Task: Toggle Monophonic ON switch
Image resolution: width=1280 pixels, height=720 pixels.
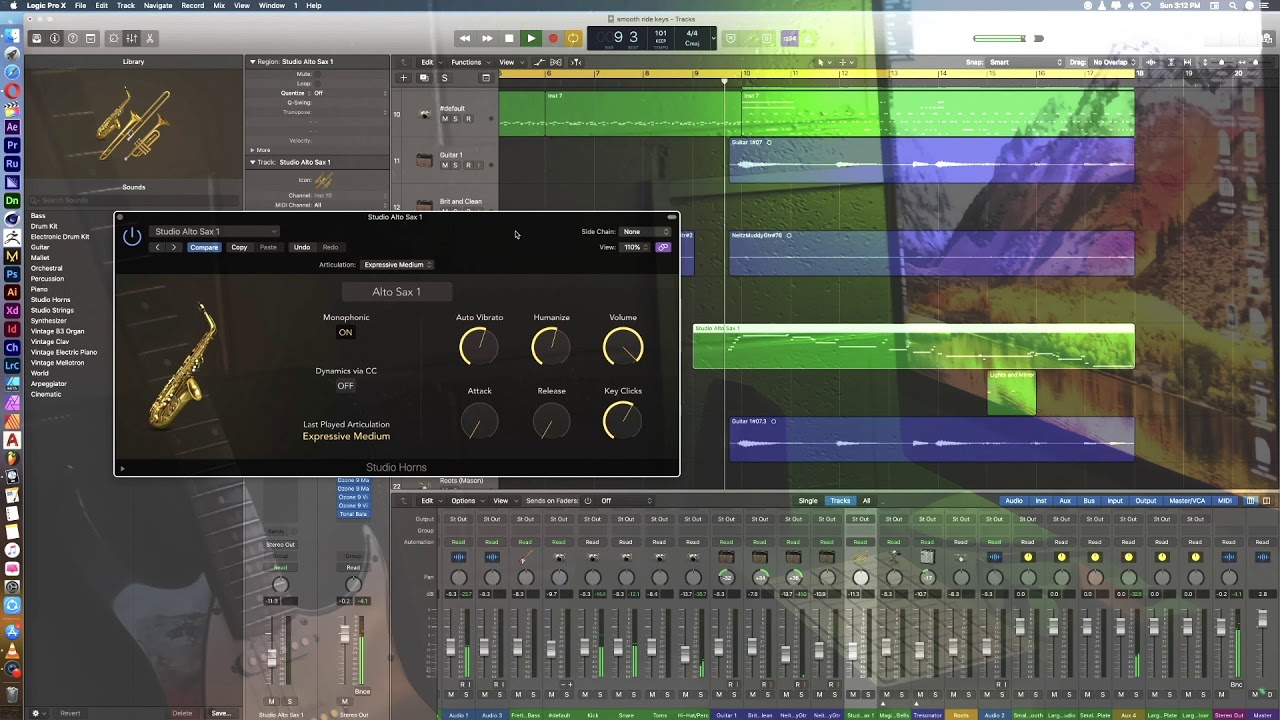Action: coord(345,332)
